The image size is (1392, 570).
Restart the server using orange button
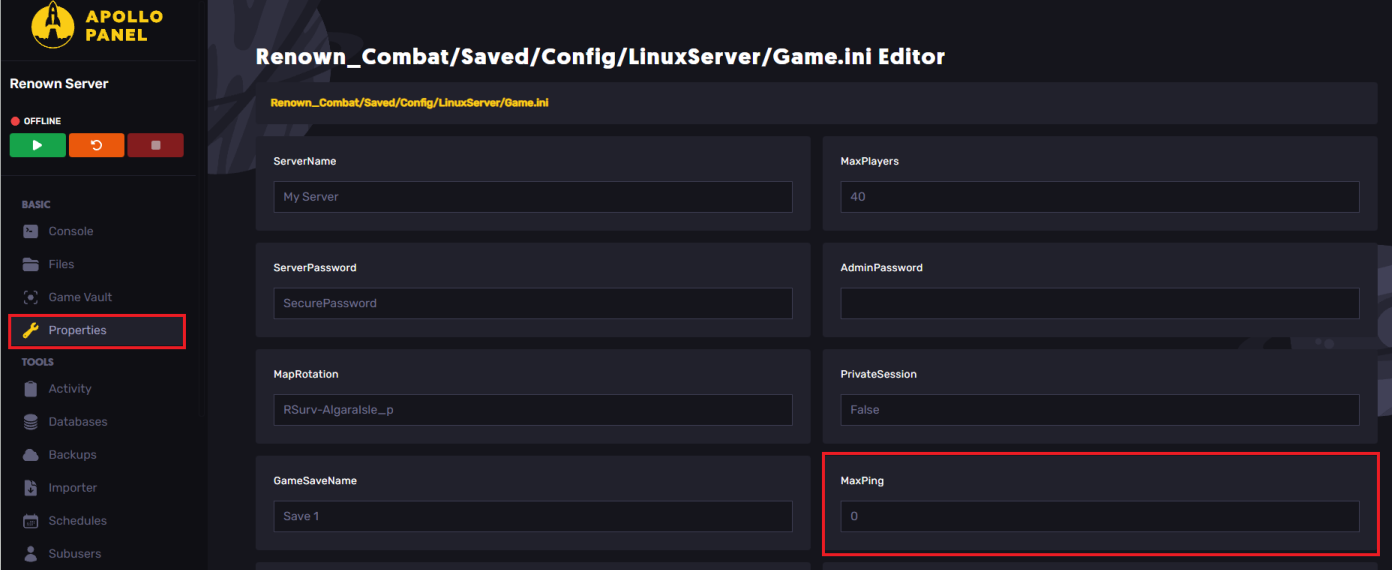coord(96,145)
